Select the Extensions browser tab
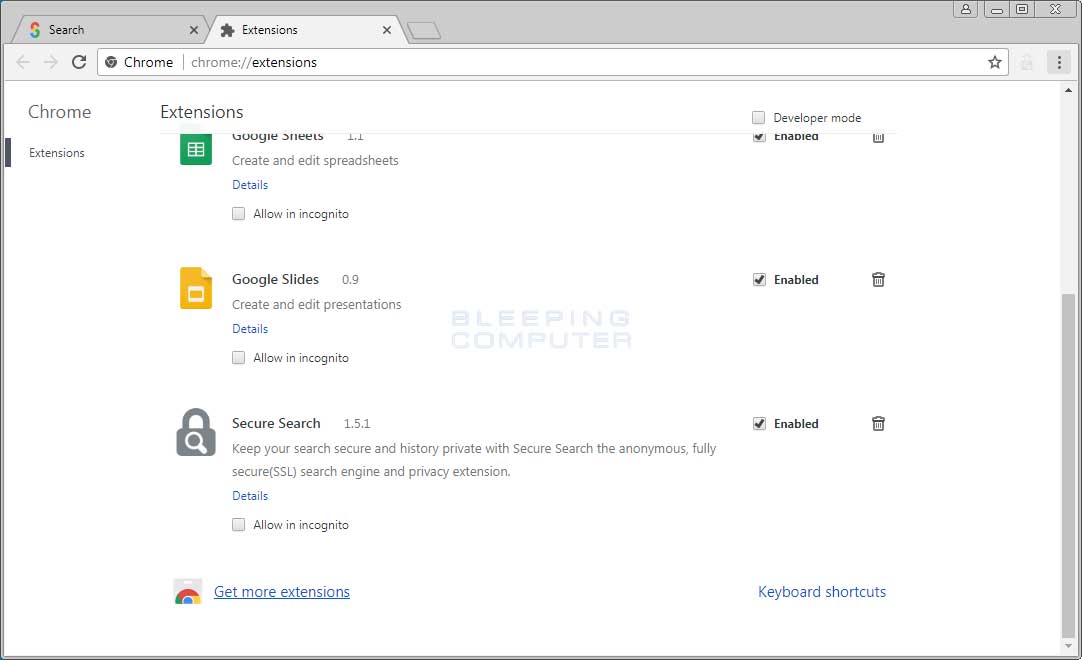Viewport: 1082px width, 660px height. (307, 30)
